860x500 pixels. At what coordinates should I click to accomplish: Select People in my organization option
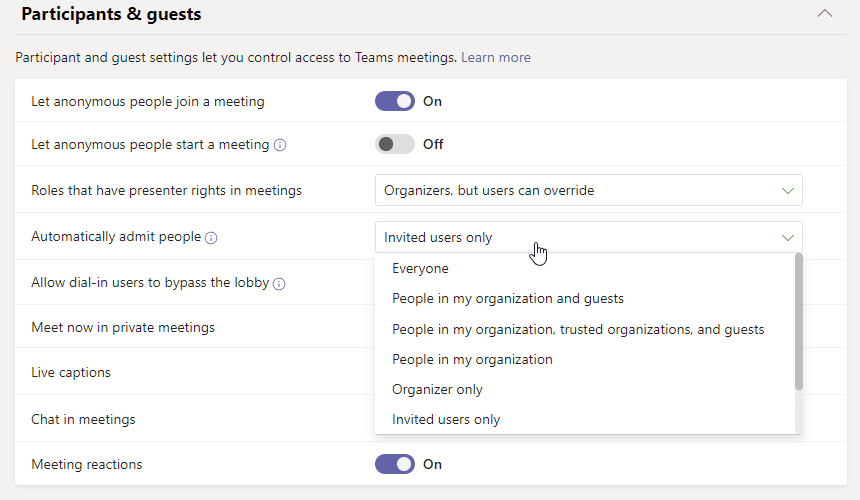point(472,359)
